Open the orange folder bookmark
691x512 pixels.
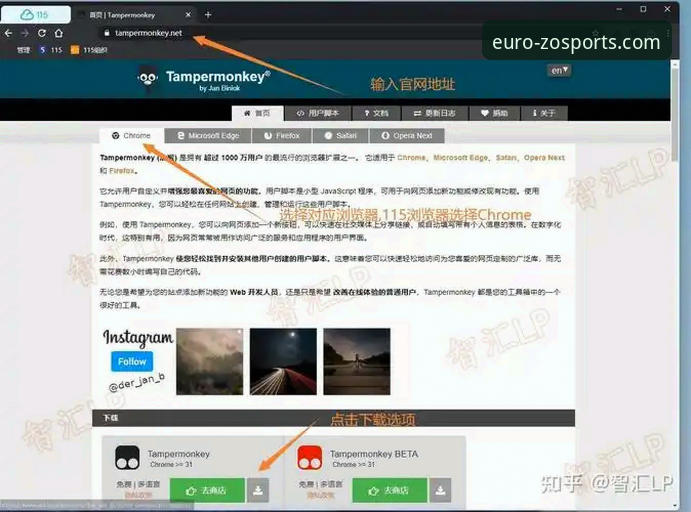(89, 50)
